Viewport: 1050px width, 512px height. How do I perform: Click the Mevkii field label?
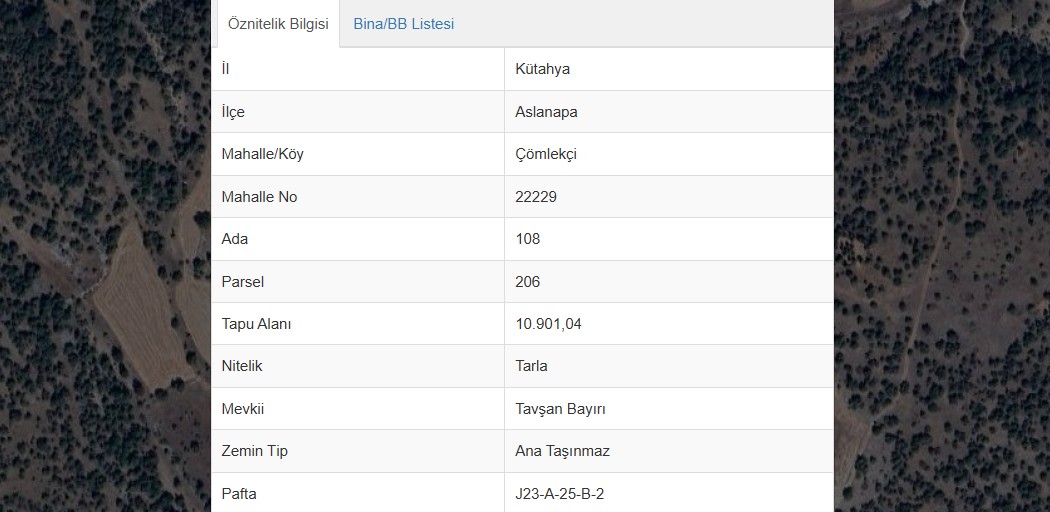(x=242, y=409)
